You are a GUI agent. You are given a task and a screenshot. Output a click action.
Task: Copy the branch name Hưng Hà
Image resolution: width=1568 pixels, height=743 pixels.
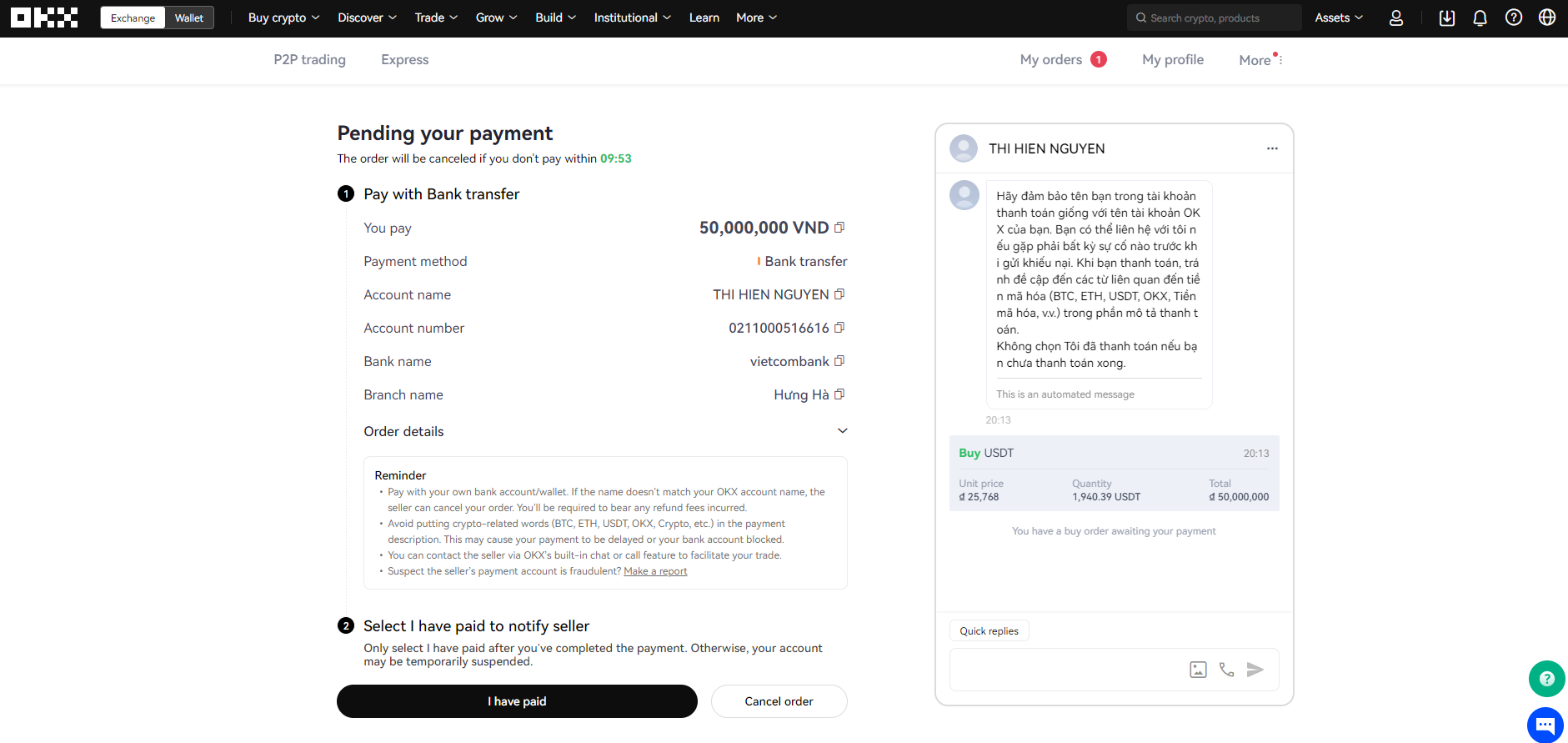pyautogui.click(x=839, y=394)
